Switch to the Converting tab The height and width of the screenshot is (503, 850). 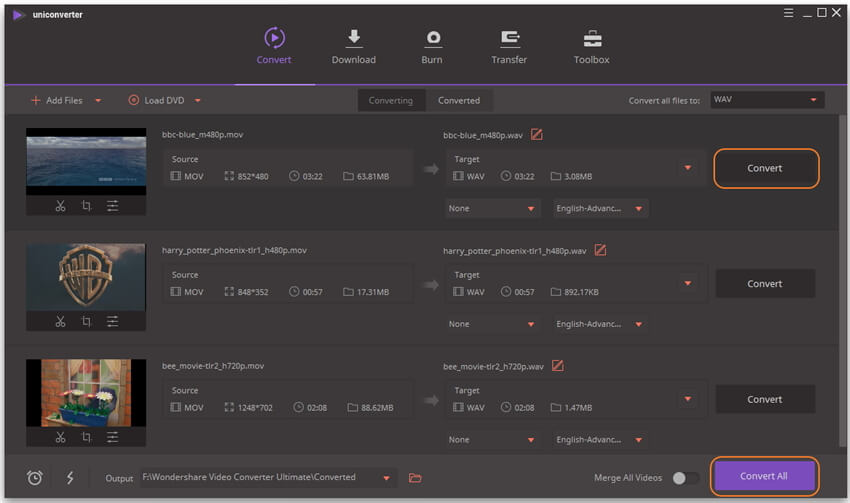tap(391, 100)
